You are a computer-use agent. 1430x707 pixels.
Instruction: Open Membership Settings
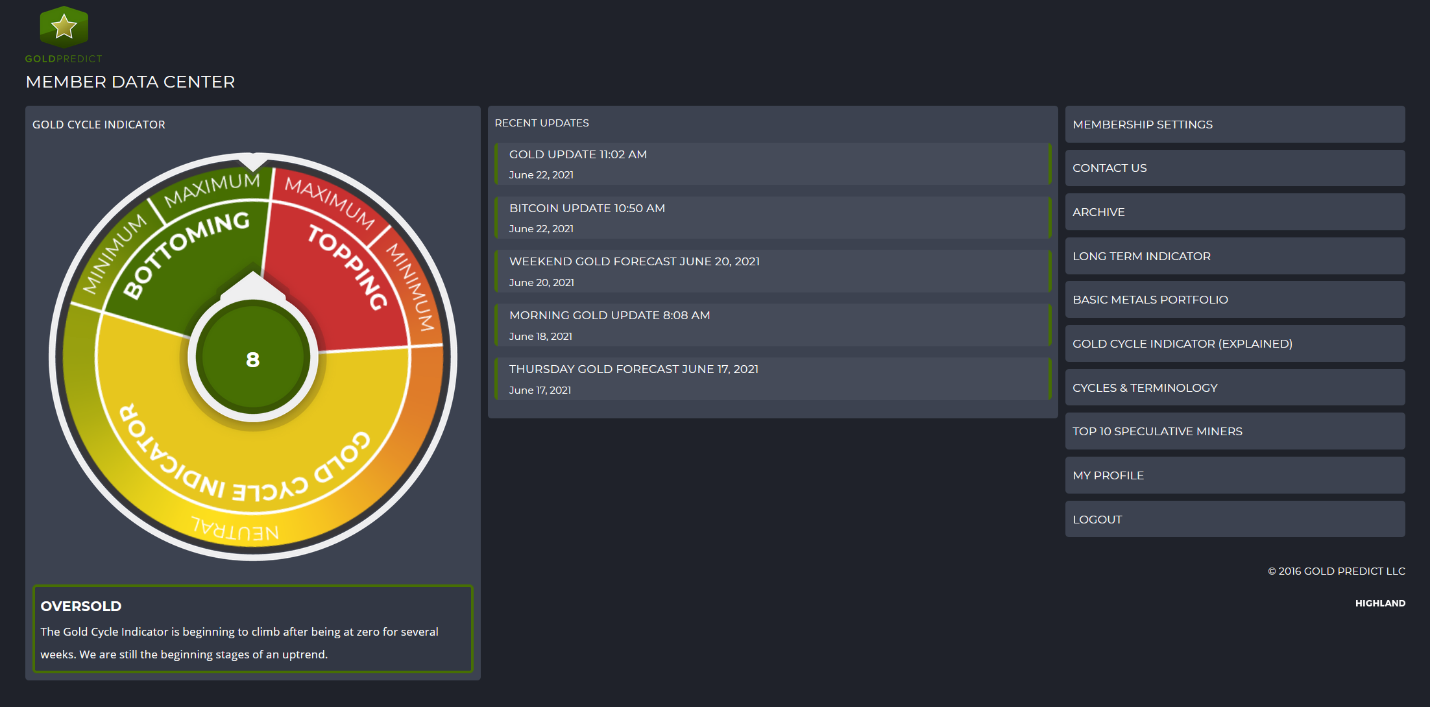tap(1142, 125)
